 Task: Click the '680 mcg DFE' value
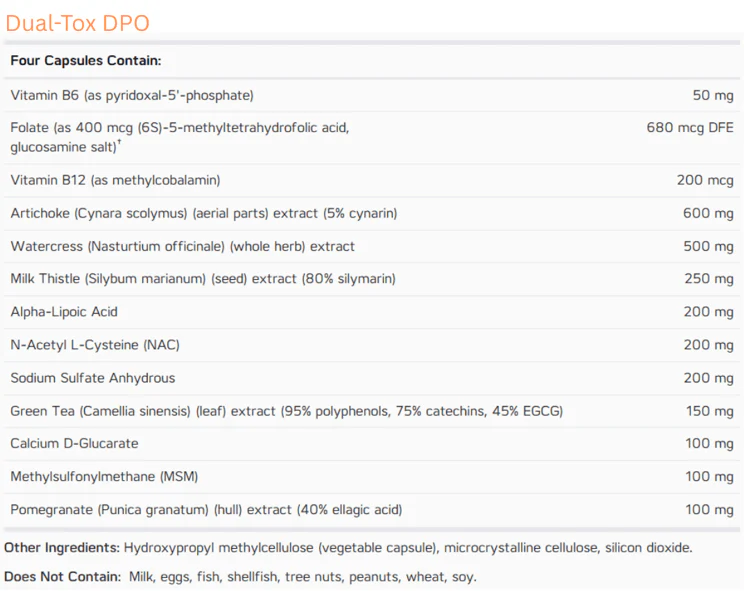pos(690,127)
